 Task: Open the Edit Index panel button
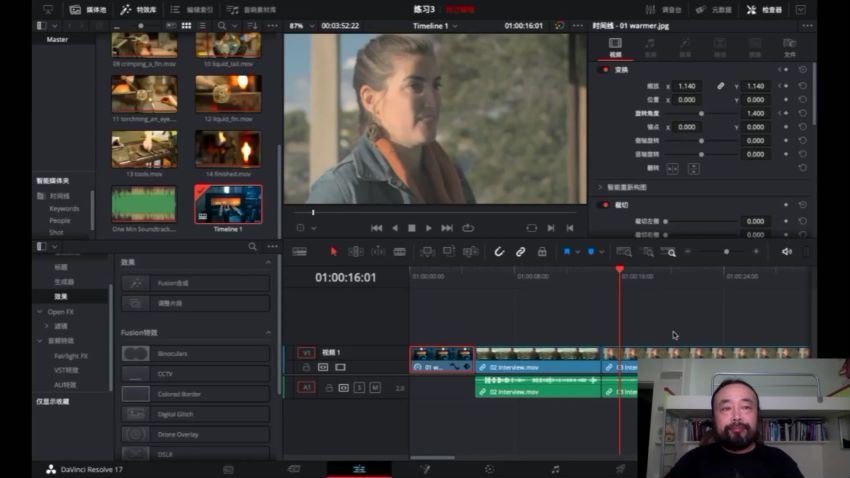[x=191, y=10]
